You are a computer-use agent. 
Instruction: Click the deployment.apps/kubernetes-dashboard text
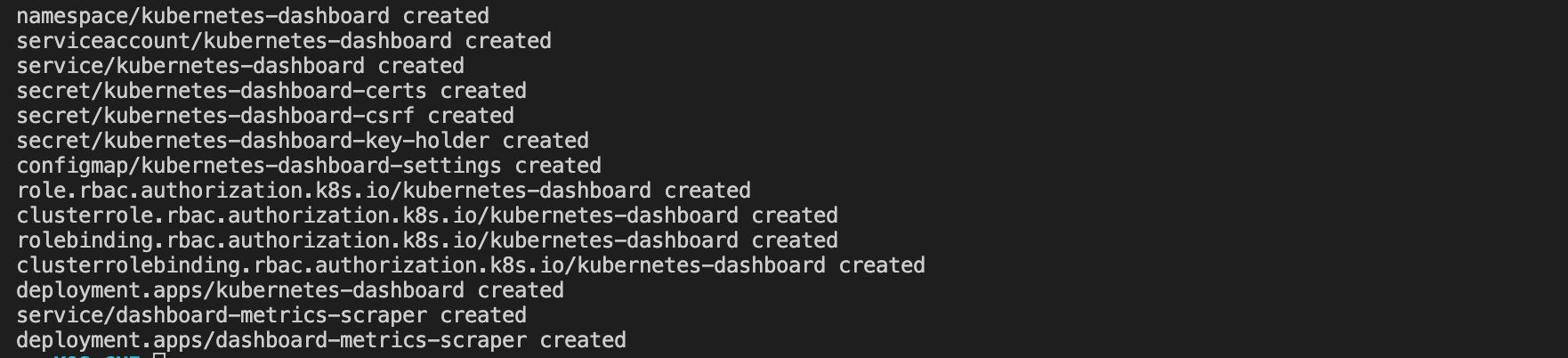240,290
